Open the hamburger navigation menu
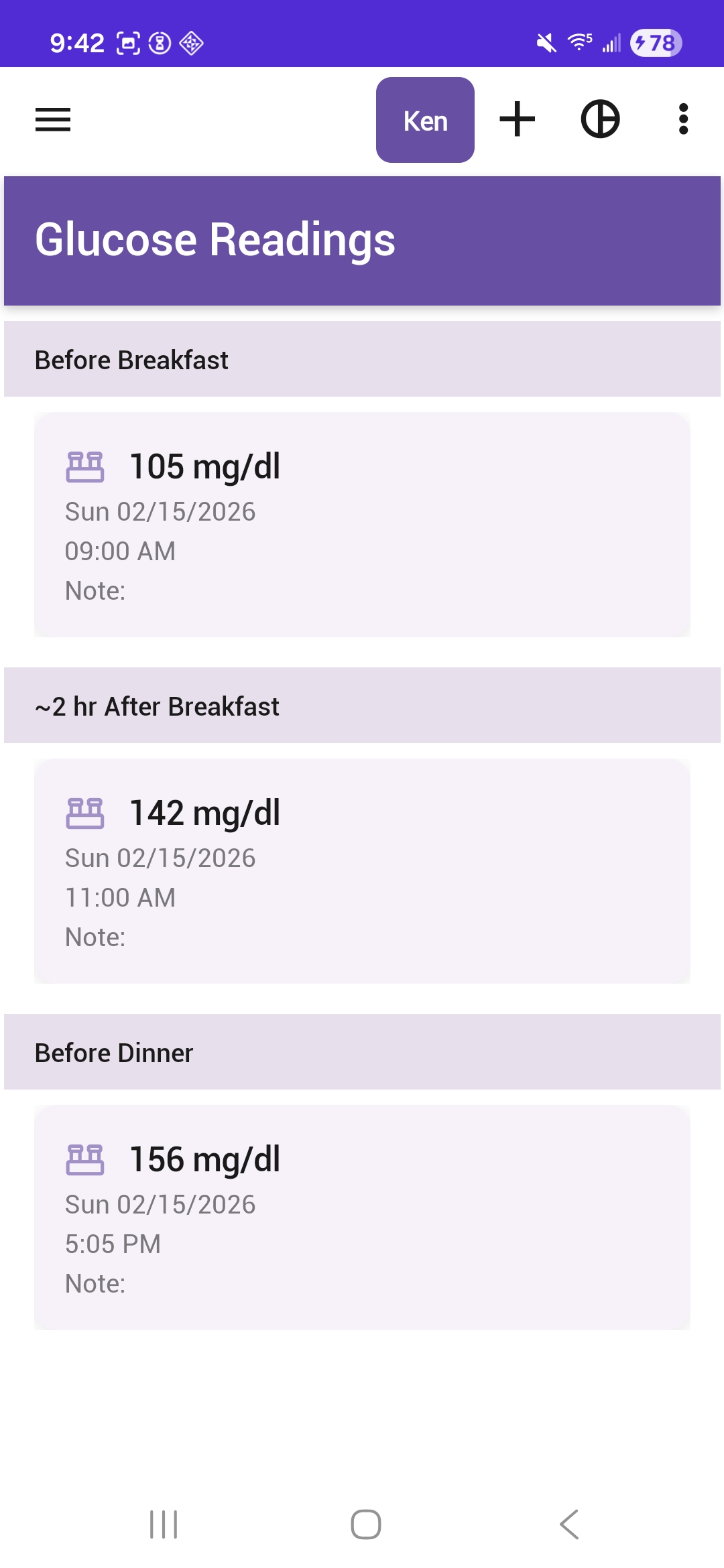Image resolution: width=724 pixels, height=1568 pixels. tap(53, 120)
